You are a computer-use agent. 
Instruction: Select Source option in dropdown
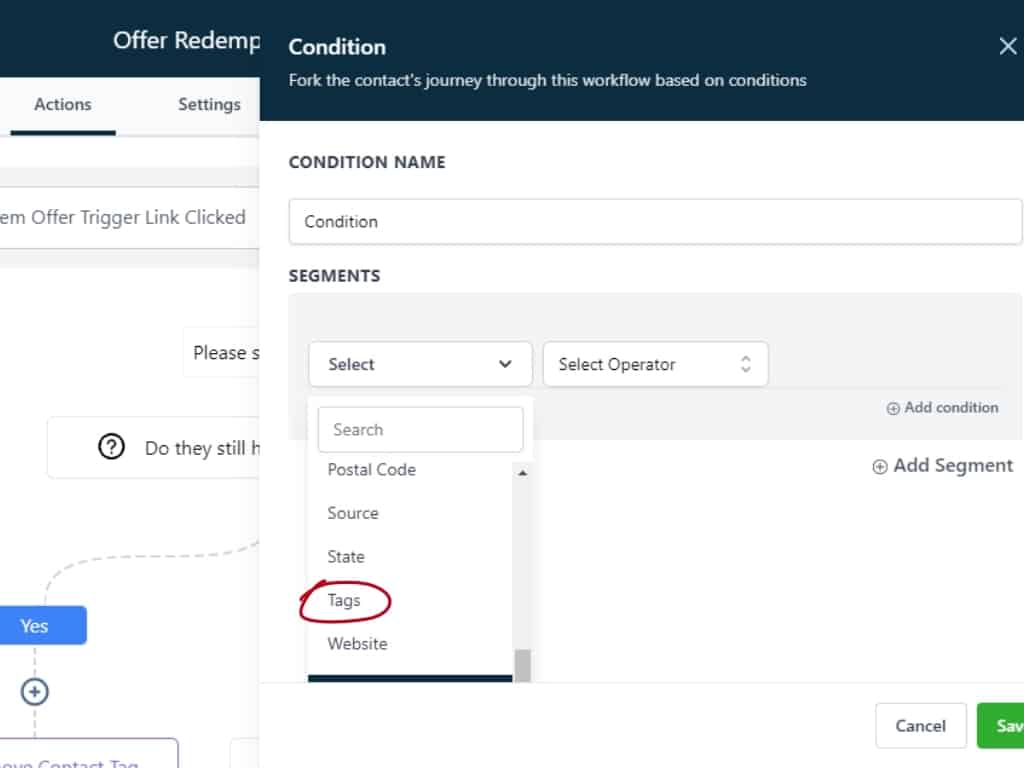point(353,513)
